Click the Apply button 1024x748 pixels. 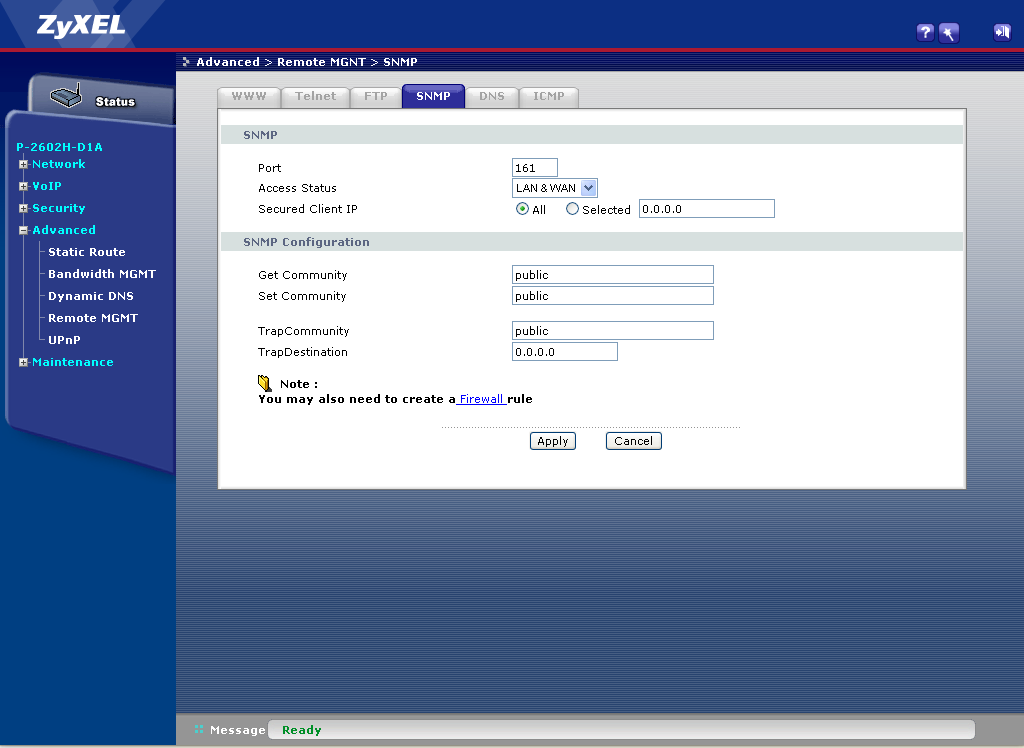coord(552,441)
